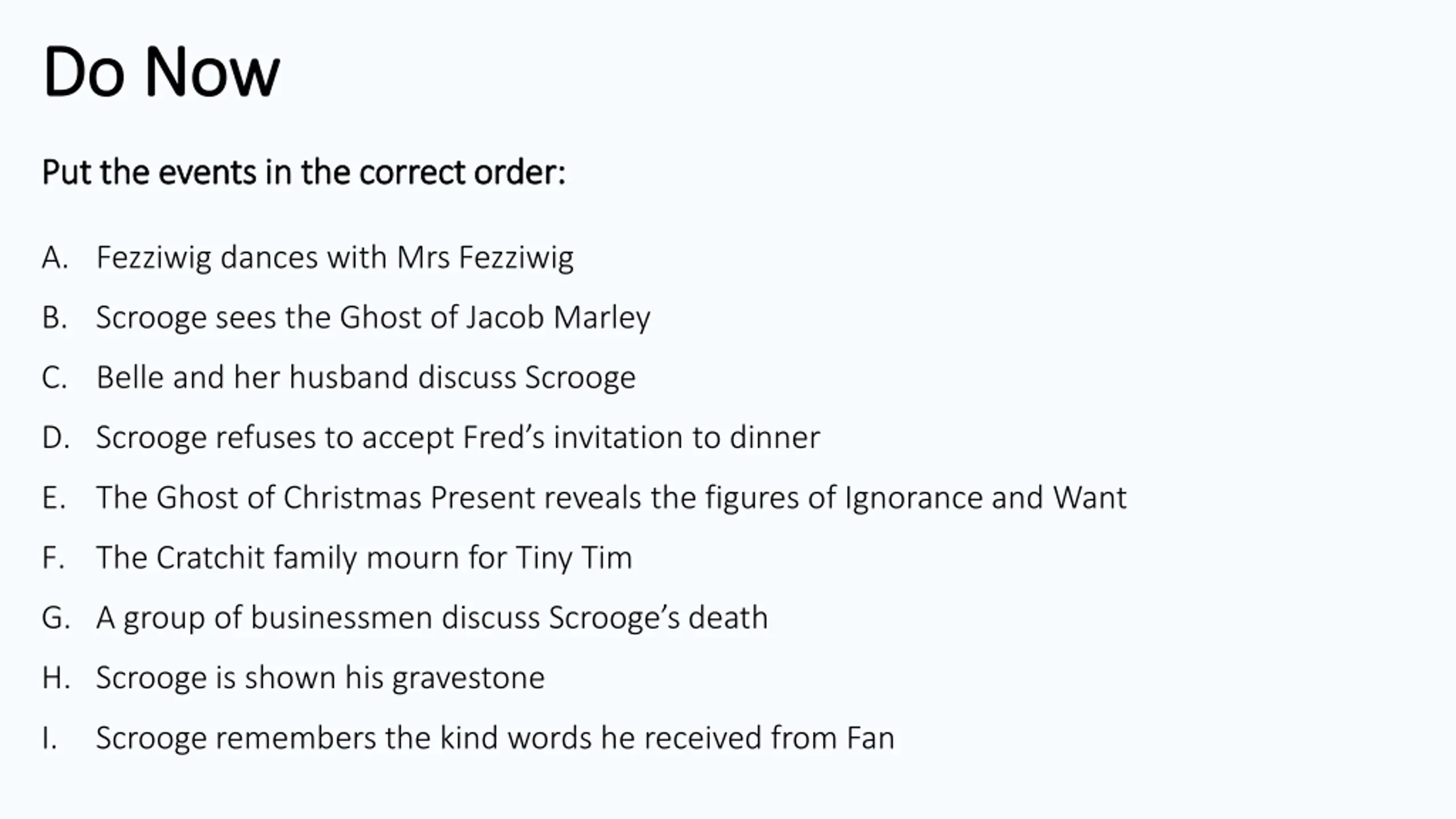
Task: Click item B about Ghost of Jacob Marley
Action: pos(373,318)
